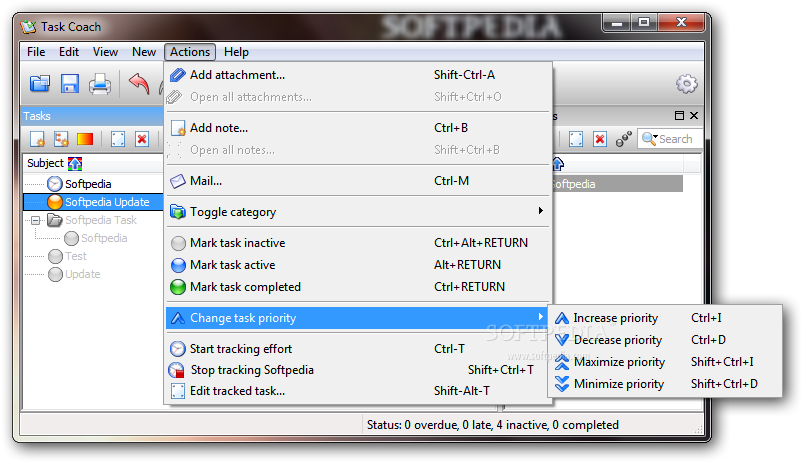The height and width of the screenshot is (463, 803).
Task: Select the Update task
Action: click(82, 274)
